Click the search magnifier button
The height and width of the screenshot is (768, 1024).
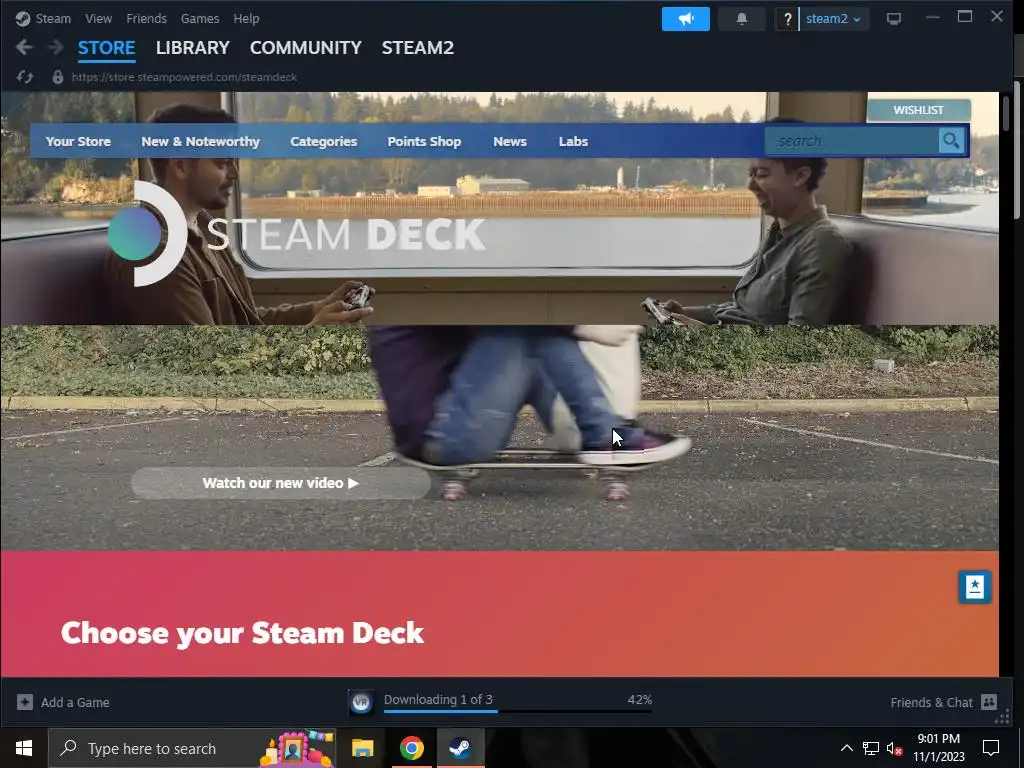pyautogui.click(x=951, y=140)
